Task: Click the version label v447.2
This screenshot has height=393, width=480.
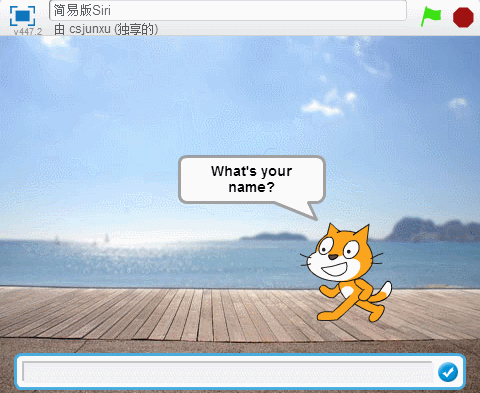Action: click(x=28, y=32)
